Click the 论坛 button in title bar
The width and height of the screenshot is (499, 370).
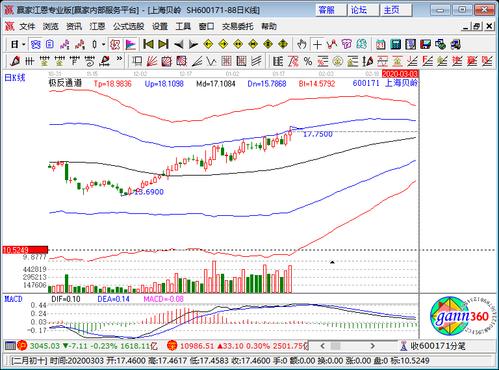359,10
